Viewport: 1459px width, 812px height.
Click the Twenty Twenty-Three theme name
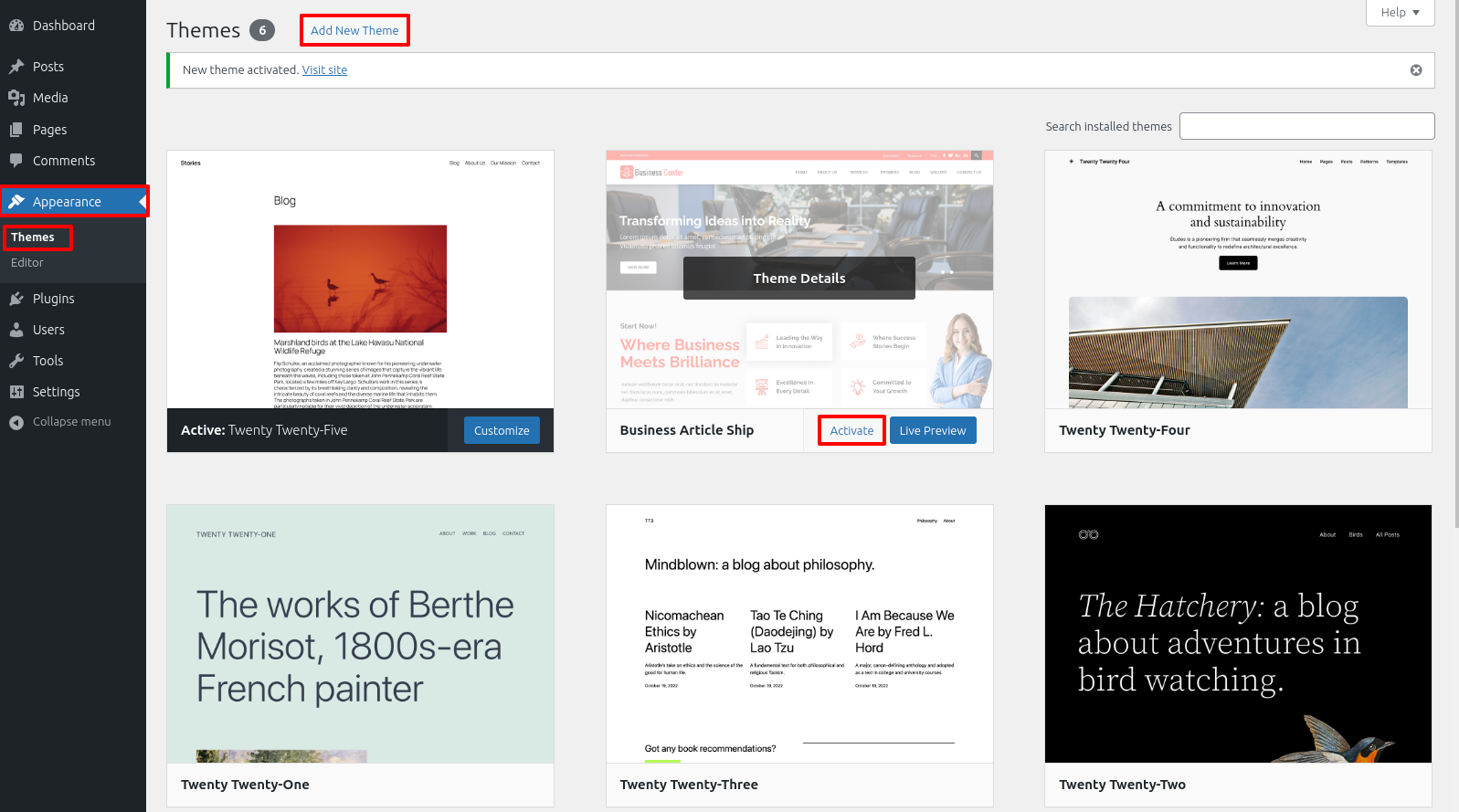(689, 785)
